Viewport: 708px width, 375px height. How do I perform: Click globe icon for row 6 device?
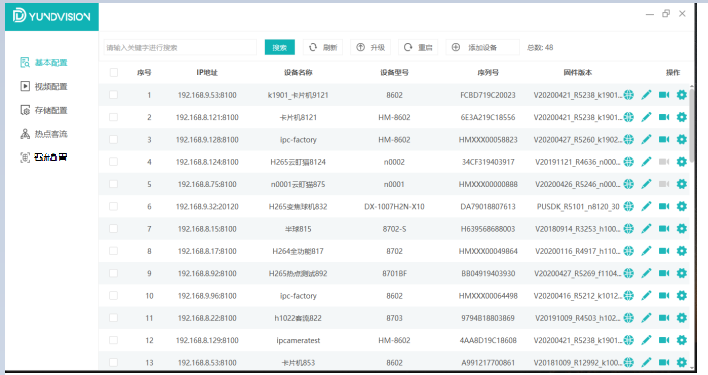[x=629, y=206]
